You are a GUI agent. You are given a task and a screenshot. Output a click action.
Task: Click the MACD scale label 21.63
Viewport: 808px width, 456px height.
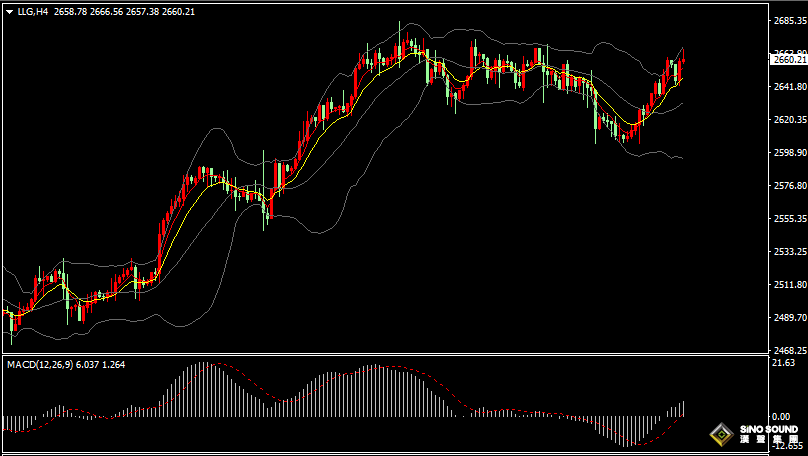point(784,363)
